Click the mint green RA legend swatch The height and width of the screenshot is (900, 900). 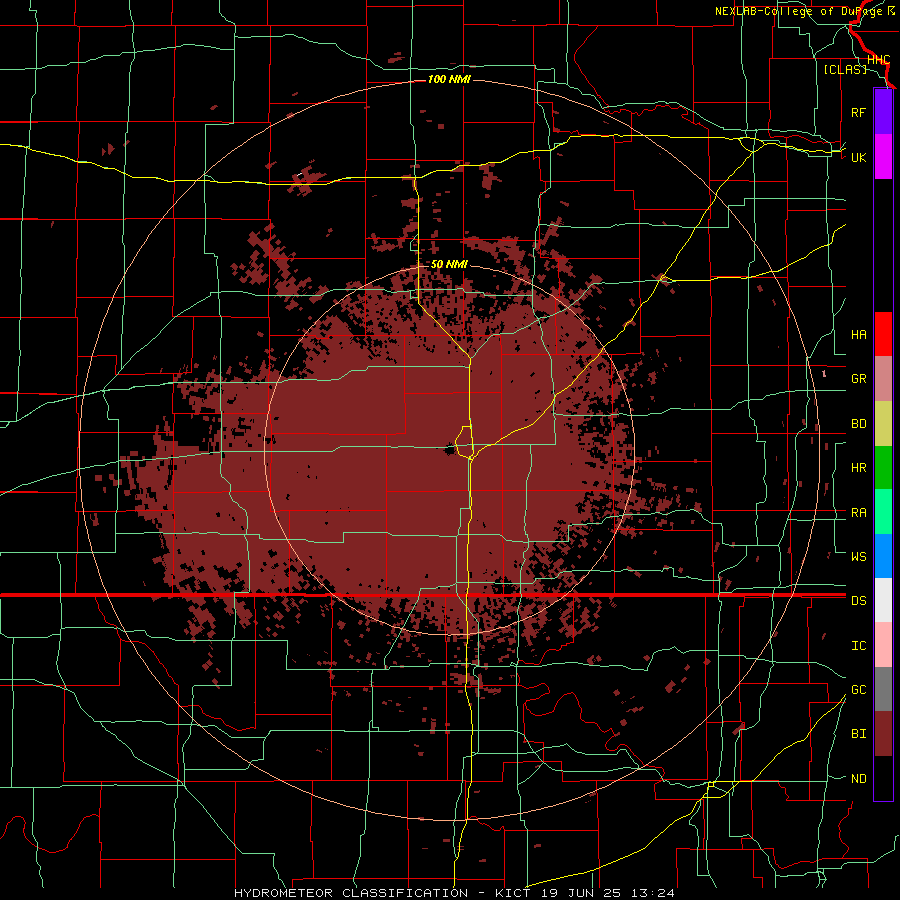coord(883,512)
